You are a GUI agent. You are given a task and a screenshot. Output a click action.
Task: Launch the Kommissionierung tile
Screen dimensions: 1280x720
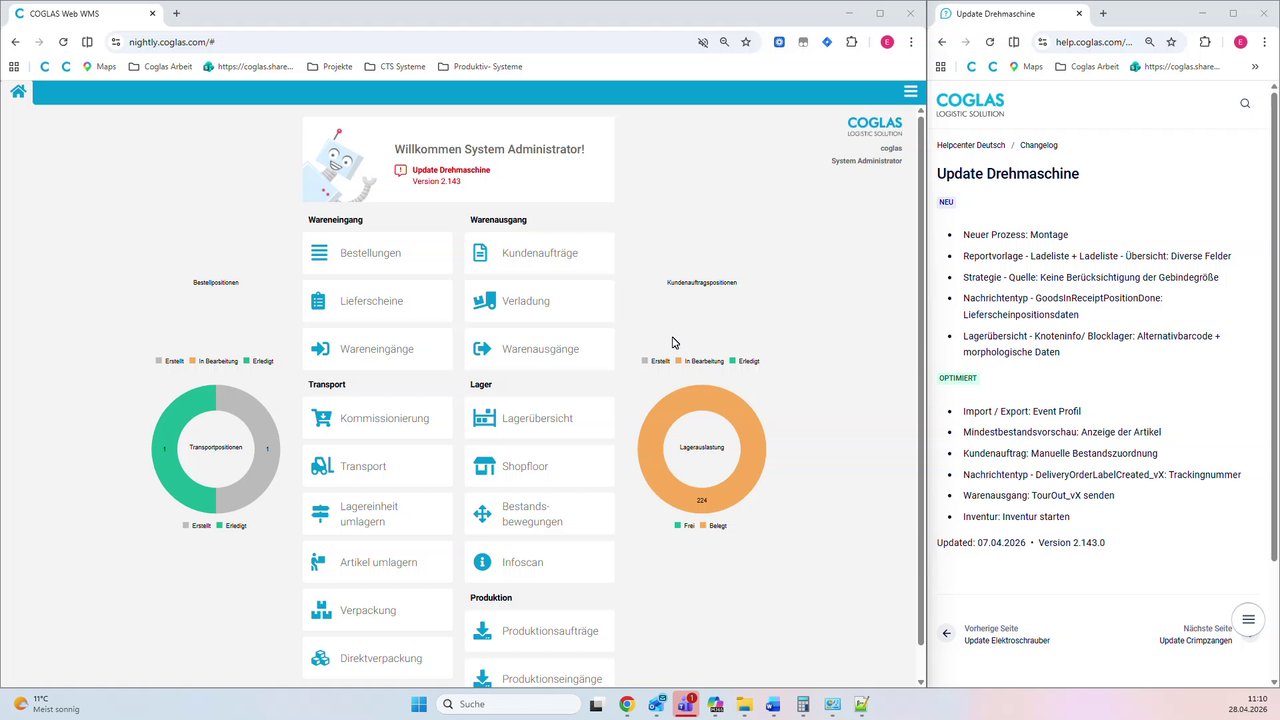tap(377, 418)
